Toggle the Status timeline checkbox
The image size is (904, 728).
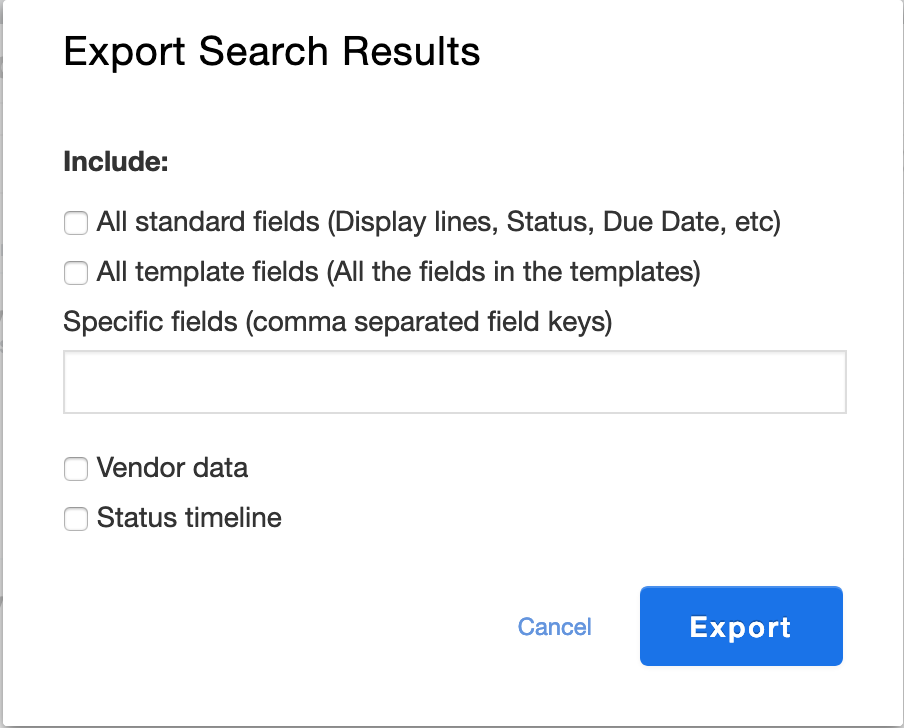tap(76, 519)
